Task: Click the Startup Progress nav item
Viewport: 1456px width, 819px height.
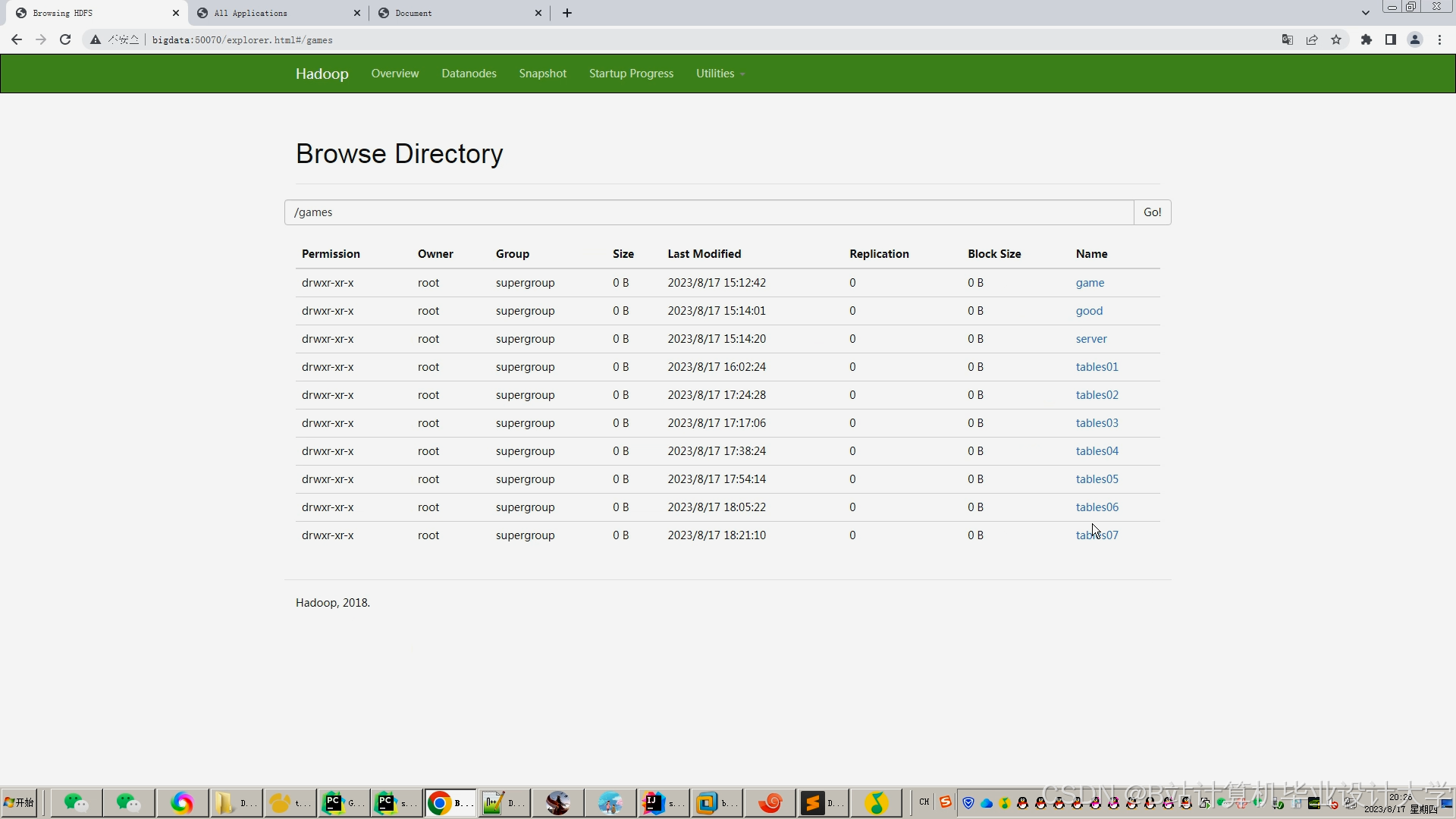Action: tap(631, 74)
